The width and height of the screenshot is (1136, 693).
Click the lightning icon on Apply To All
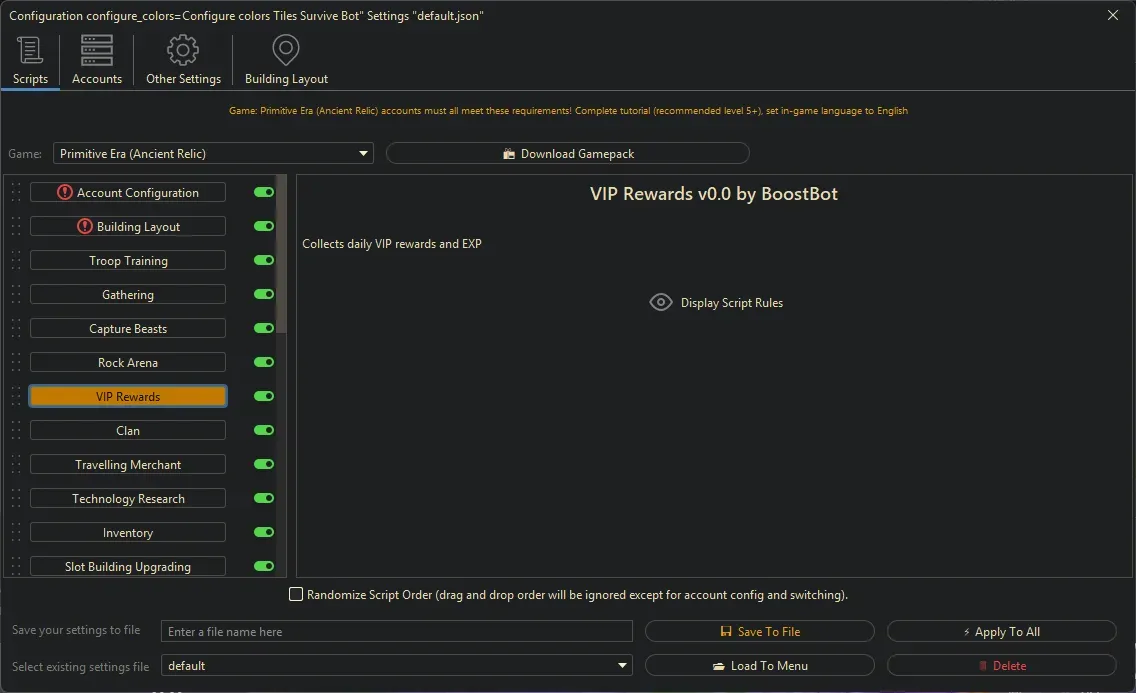tap(968, 631)
